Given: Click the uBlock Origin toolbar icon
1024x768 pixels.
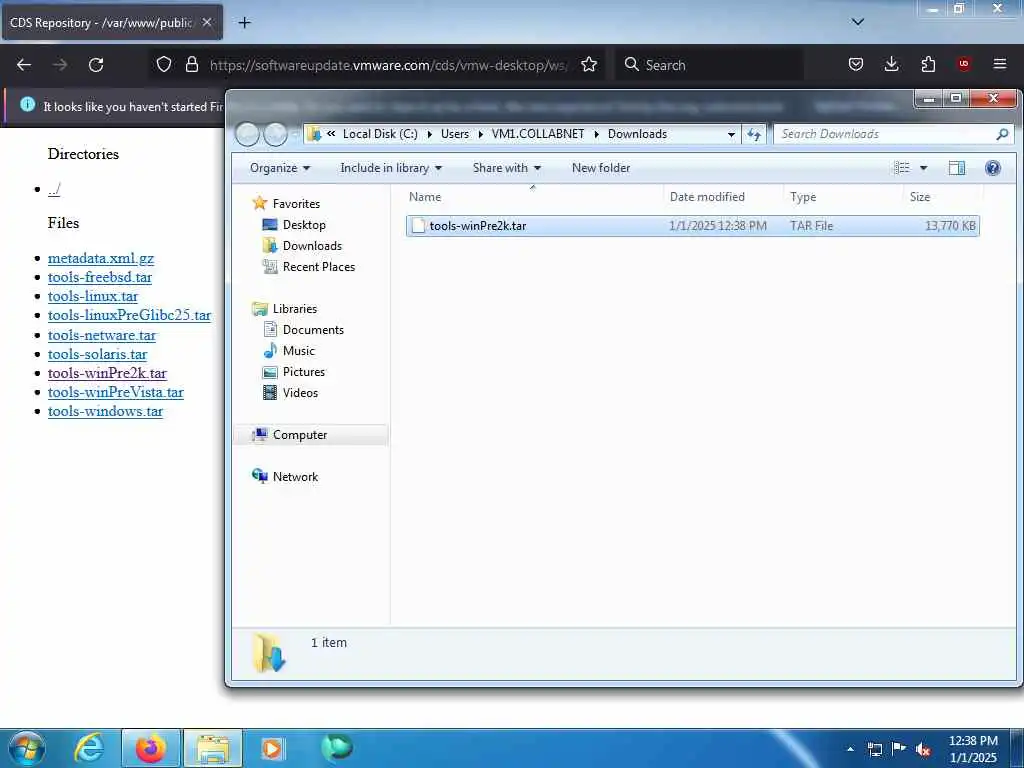Looking at the screenshot, I should pyautogui.click(x=963, y=64).
